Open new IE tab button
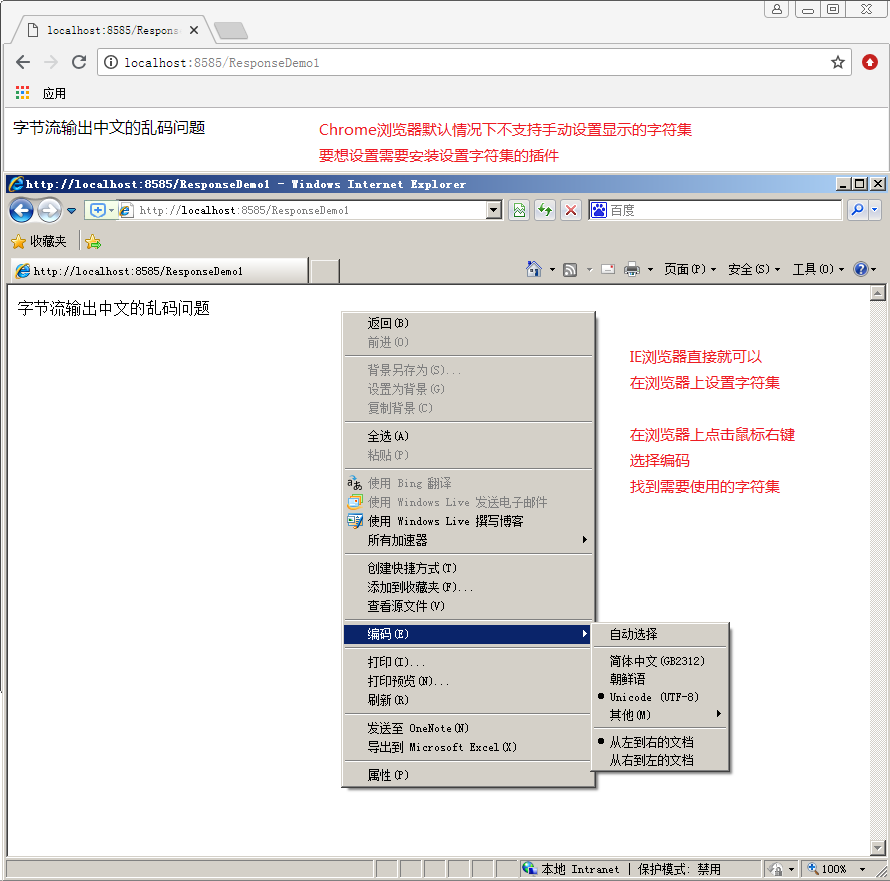 pyautogui.click(x=325, y=271)
